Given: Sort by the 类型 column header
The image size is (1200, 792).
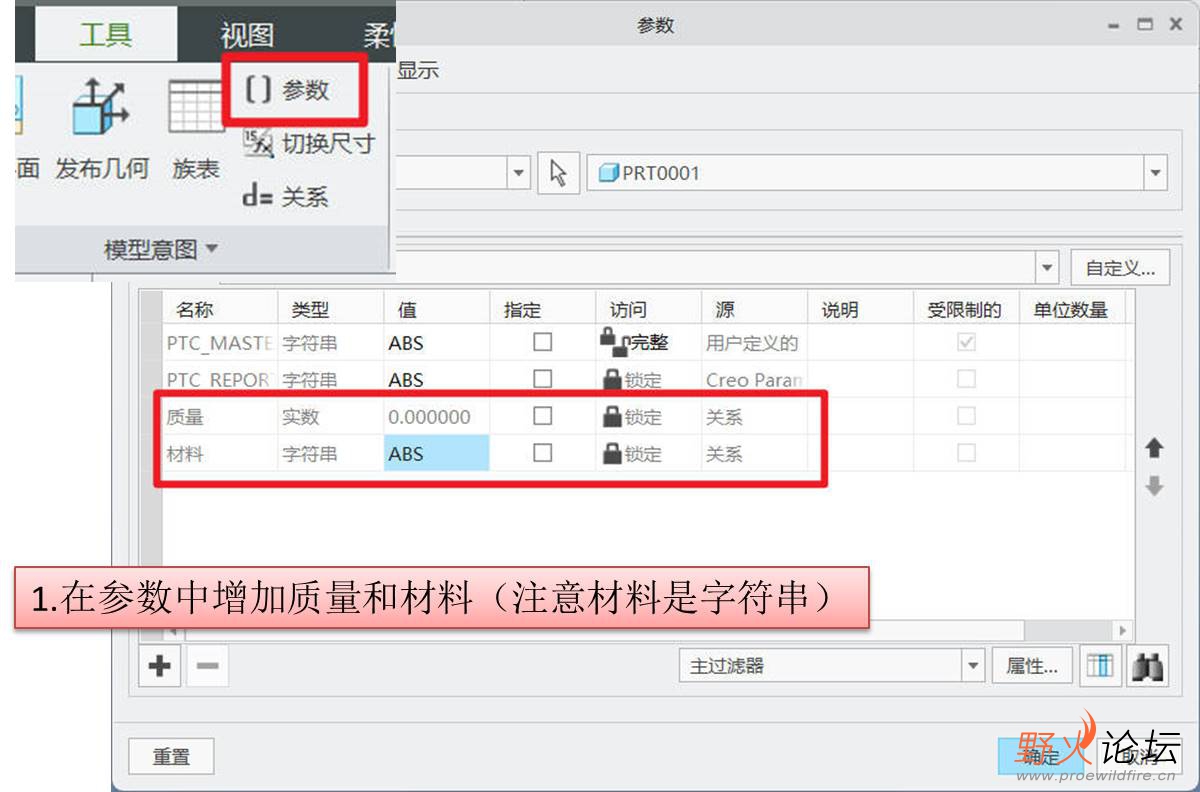Looking at the screenshot, I should coord(331,310).
